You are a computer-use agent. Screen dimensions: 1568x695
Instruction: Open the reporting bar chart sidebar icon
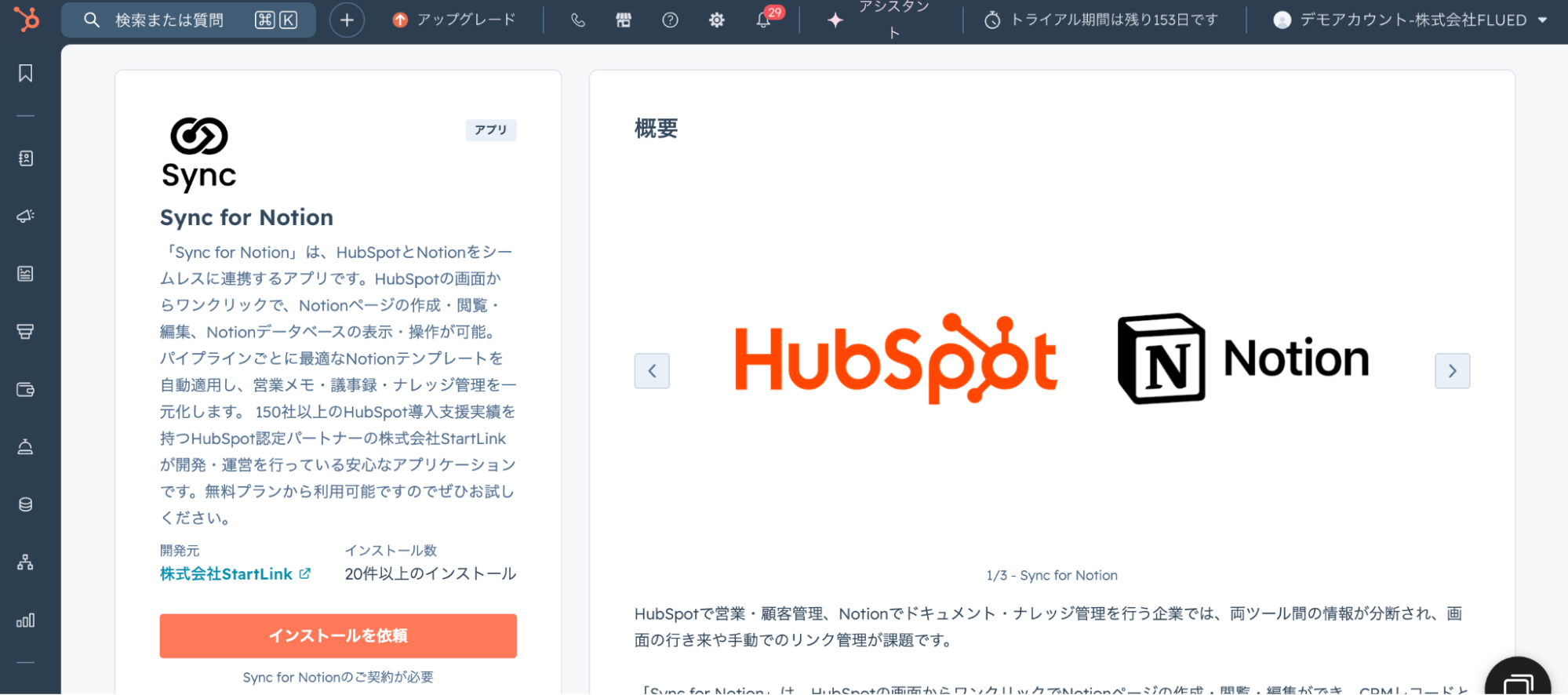tap(26, 620)
